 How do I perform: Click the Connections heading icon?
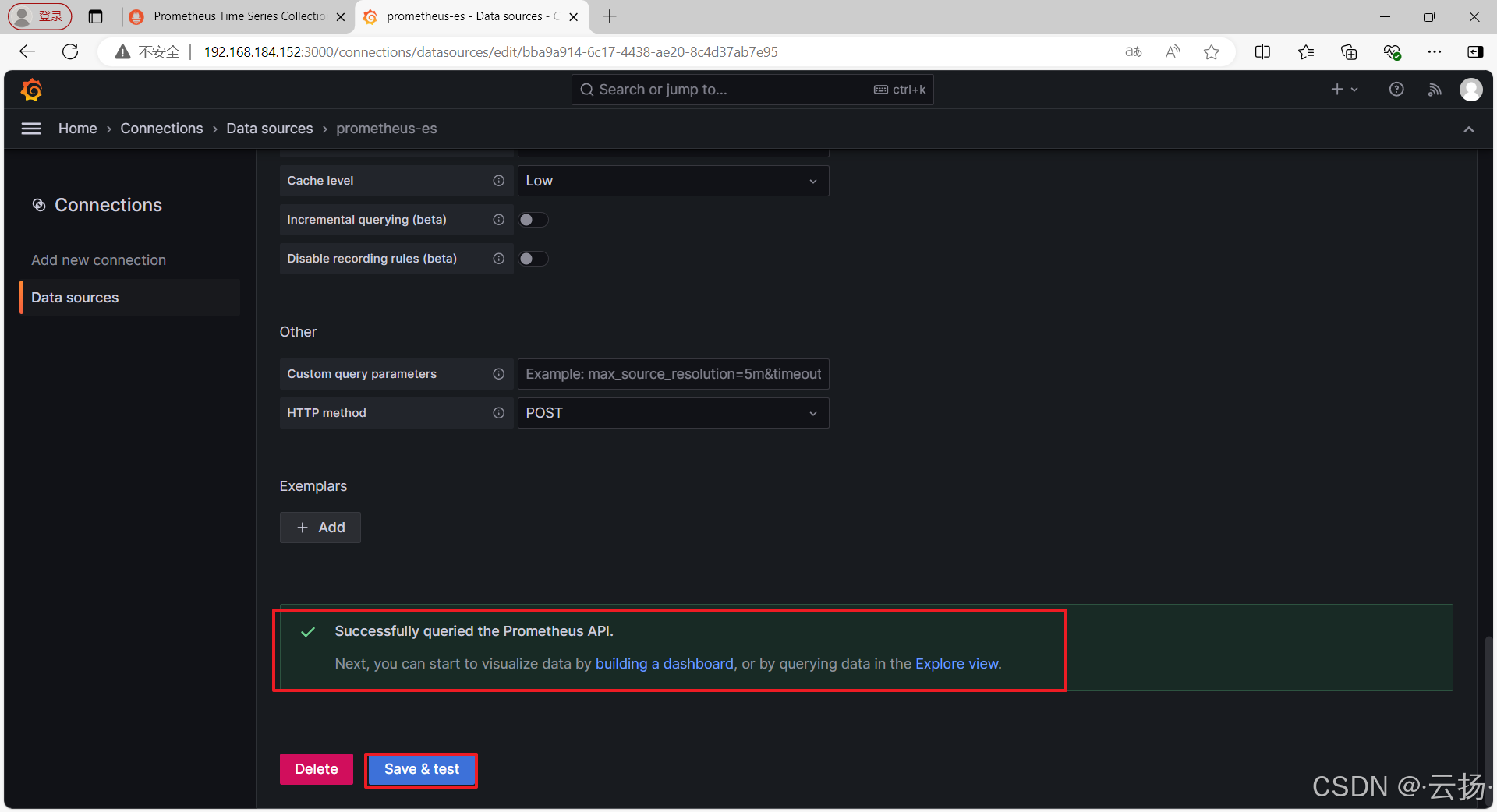point(39,205)
